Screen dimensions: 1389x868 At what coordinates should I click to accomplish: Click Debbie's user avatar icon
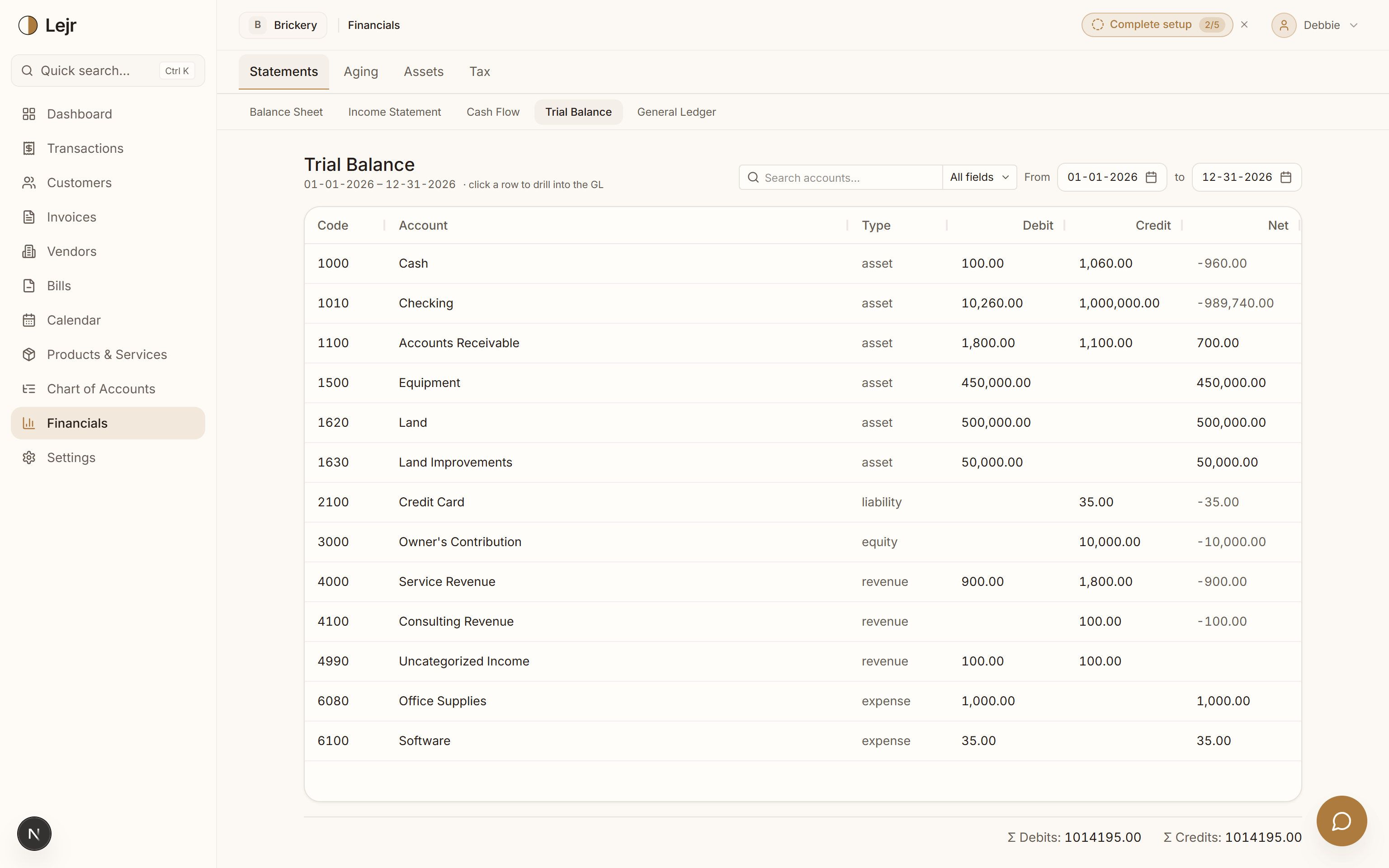click(1283, 25)
